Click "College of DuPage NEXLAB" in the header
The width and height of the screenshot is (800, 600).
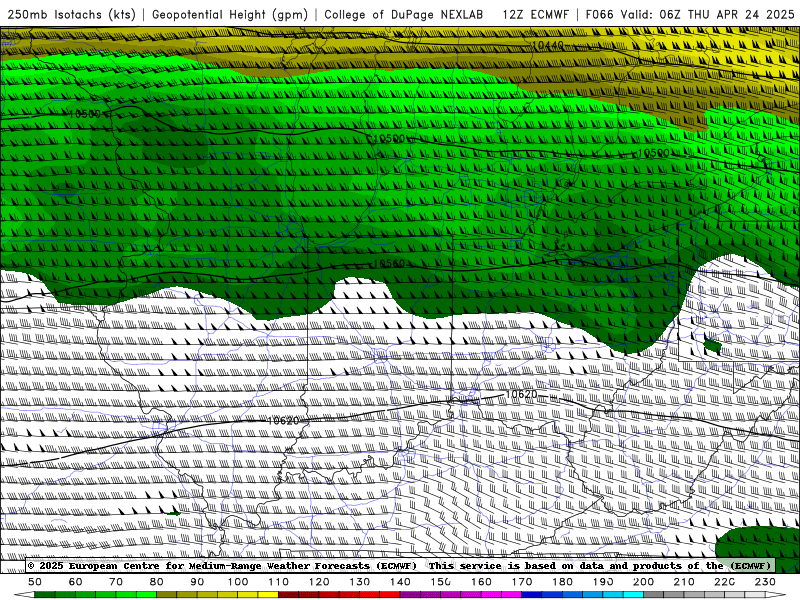(x=404, y=14)
